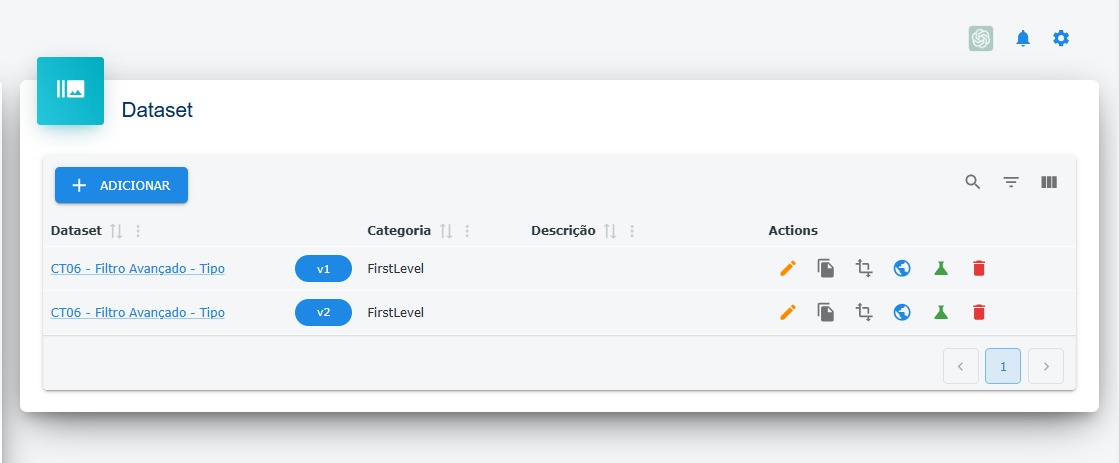
Task: Toggle column visibility icon
Action: [x=1048, y=182]
